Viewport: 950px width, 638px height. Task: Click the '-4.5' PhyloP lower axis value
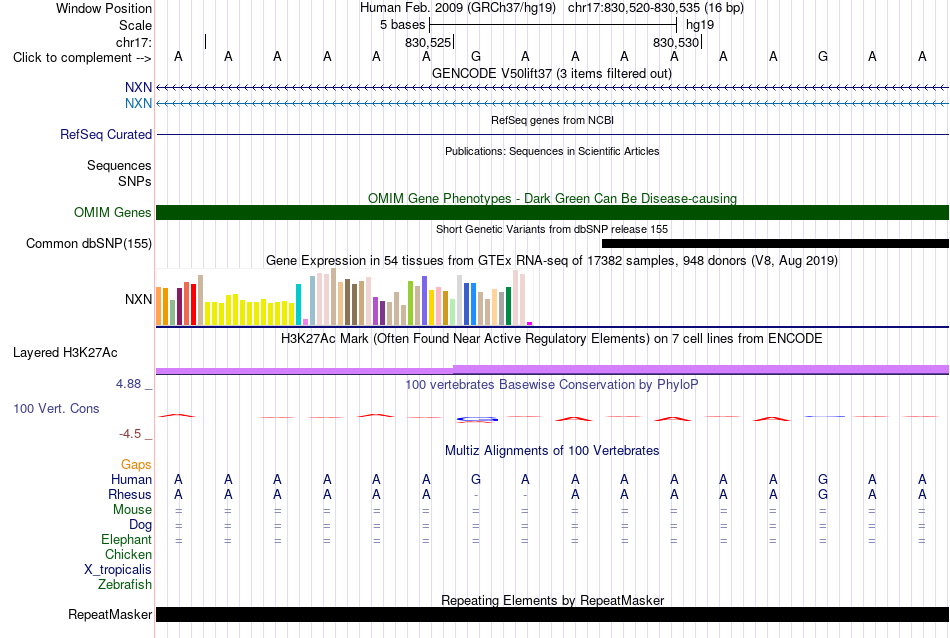coord(130,434)
